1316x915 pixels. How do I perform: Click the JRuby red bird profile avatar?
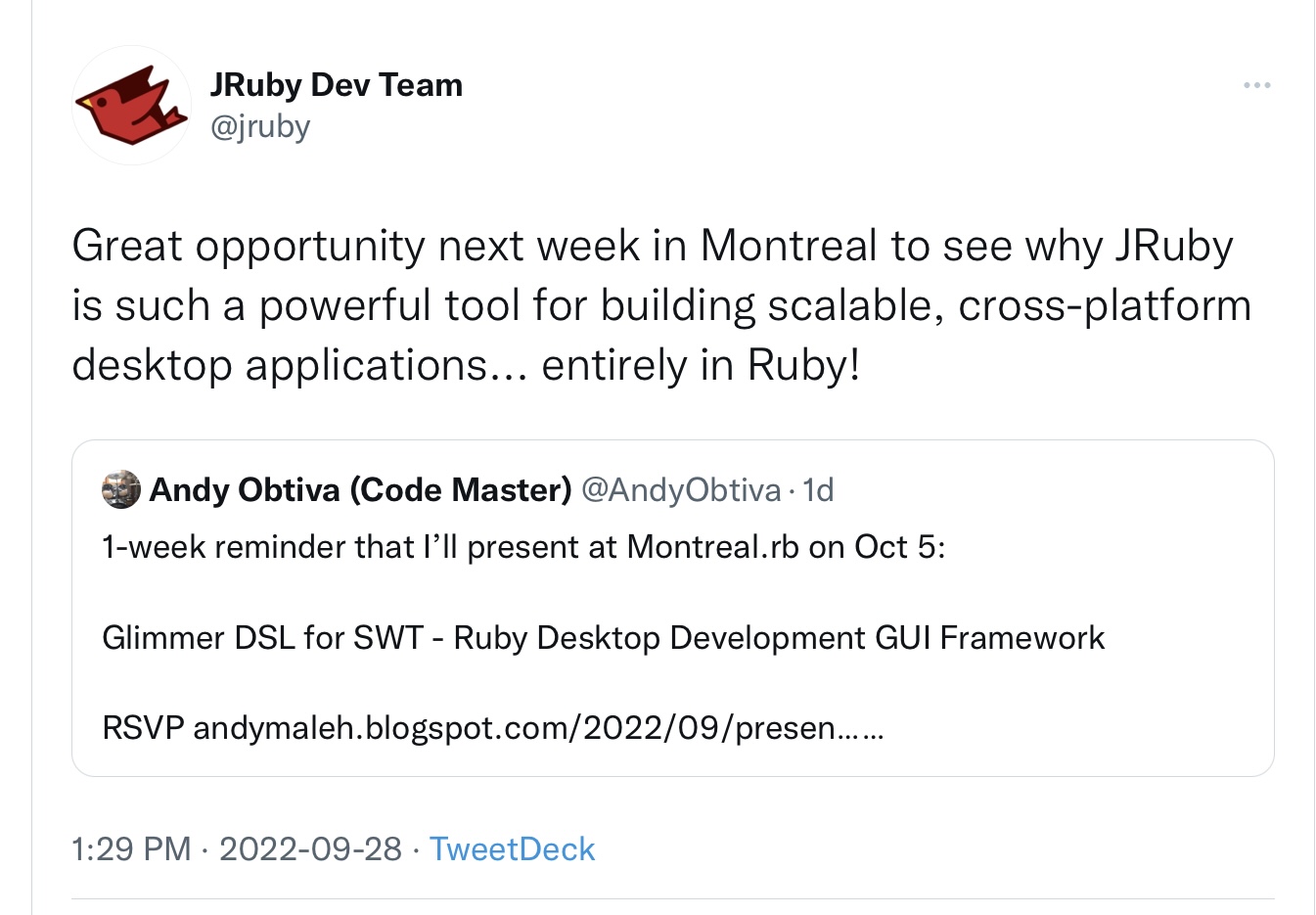click(x=131, y=106)
